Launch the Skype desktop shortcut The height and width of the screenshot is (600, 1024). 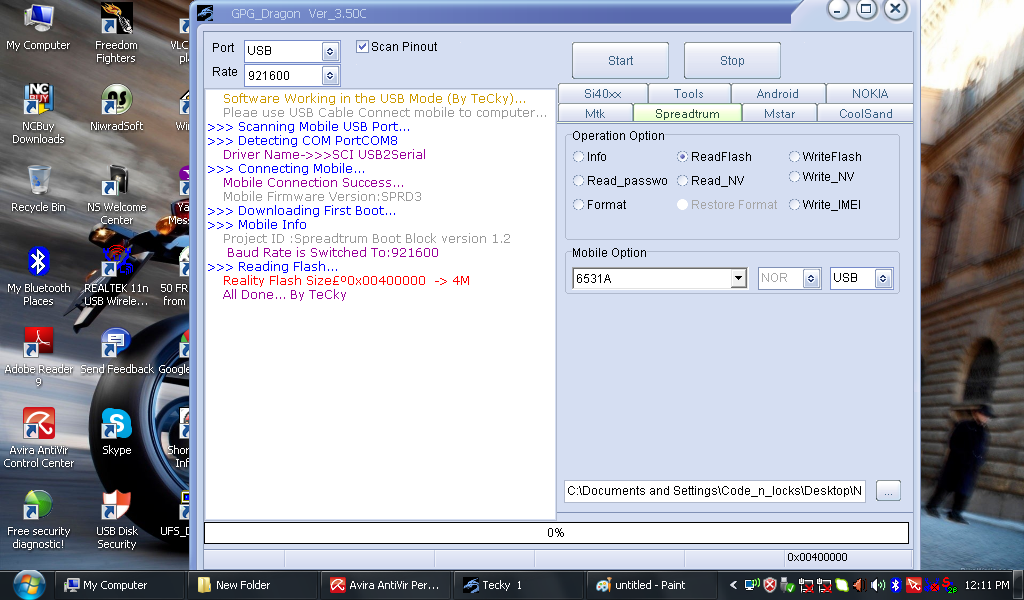[117, 432]
